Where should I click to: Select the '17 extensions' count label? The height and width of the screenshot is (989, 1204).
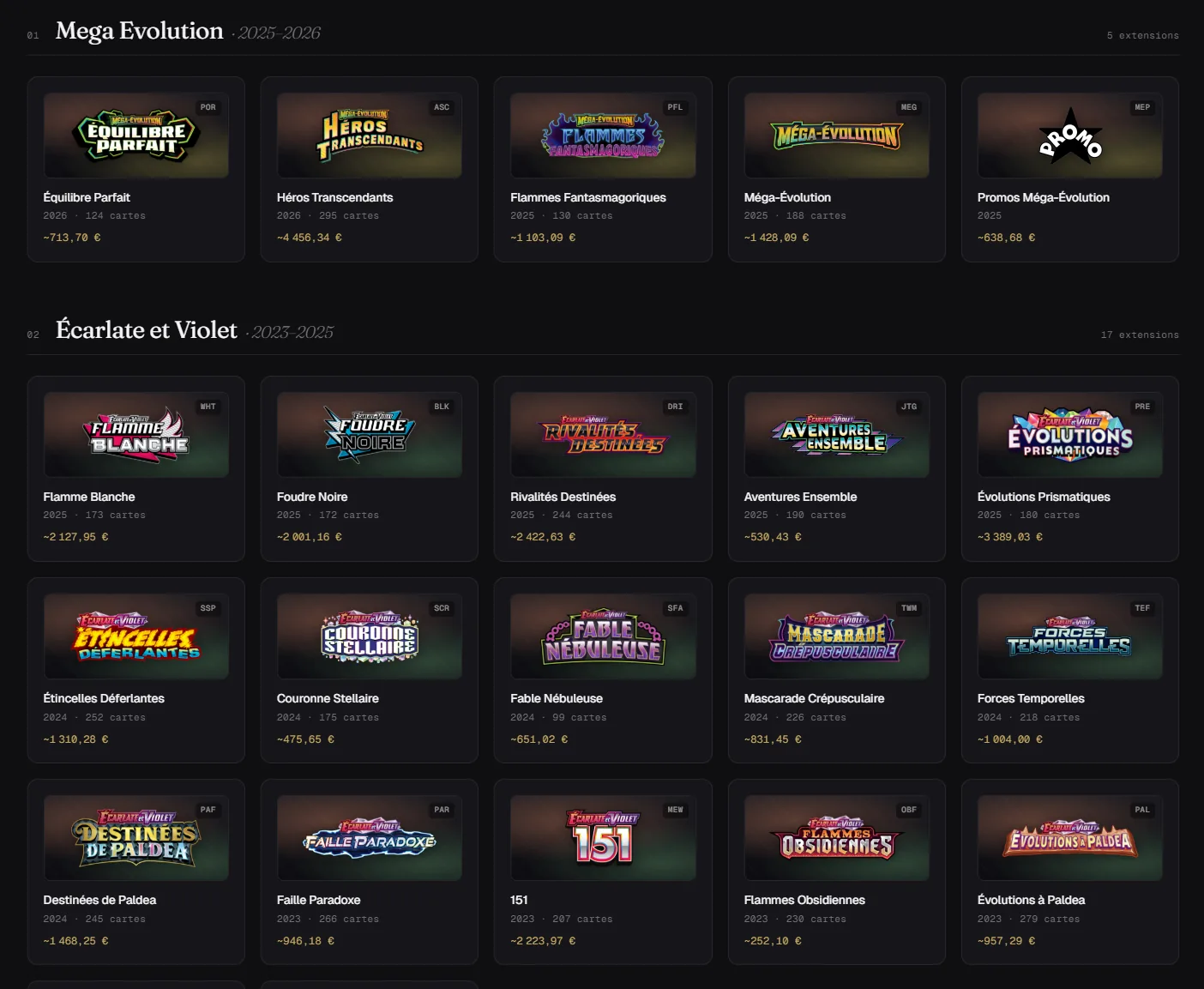pyautogui.click(x=1140, y=335)
